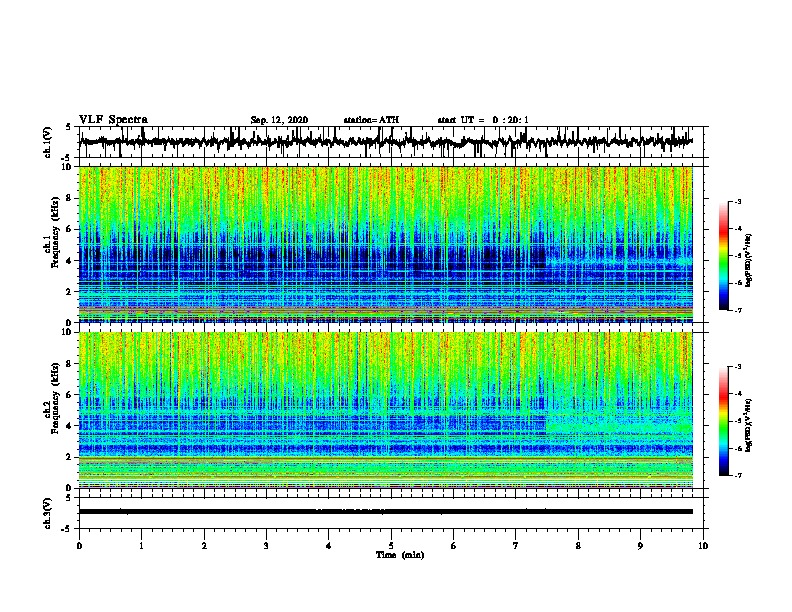Click the "VLF Spectra" title text
Viewport: 792px width, 612px height.
click(113, 120)
